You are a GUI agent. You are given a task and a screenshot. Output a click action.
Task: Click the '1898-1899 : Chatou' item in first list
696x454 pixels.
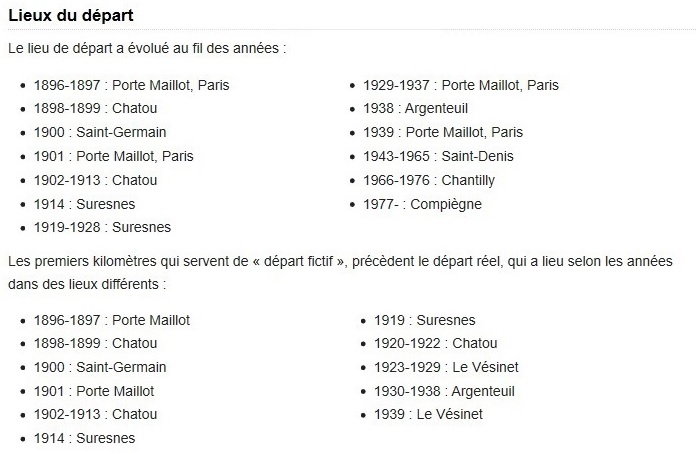point(95,108)
